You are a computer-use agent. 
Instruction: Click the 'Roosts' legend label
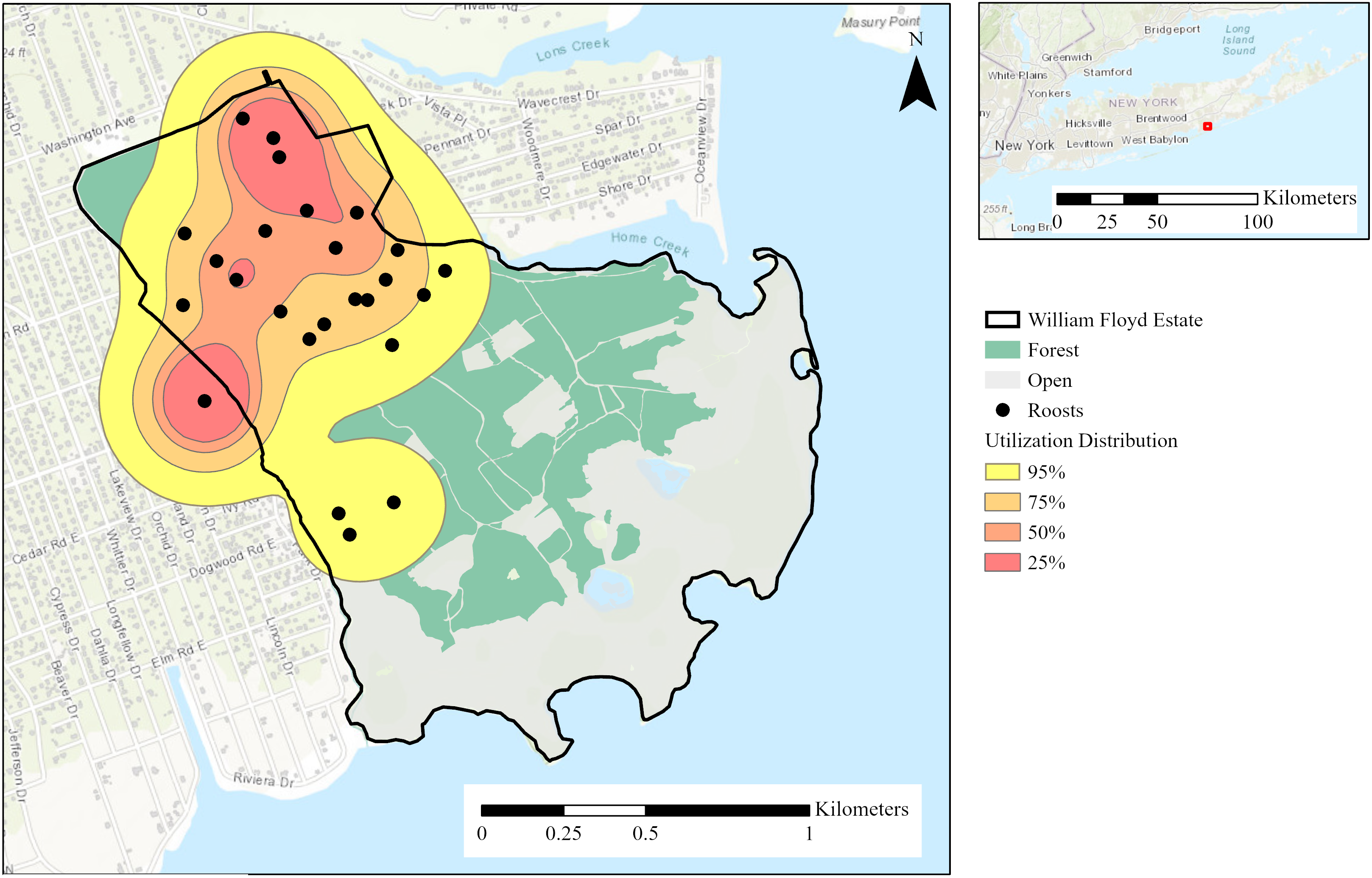click(x=1055, y=411)
